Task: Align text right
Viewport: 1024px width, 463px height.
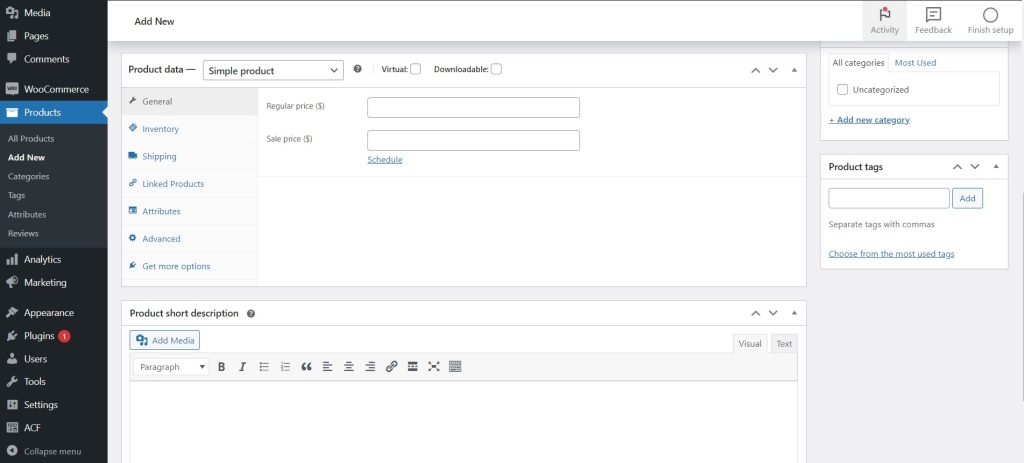Action: [x=370, y=367]
